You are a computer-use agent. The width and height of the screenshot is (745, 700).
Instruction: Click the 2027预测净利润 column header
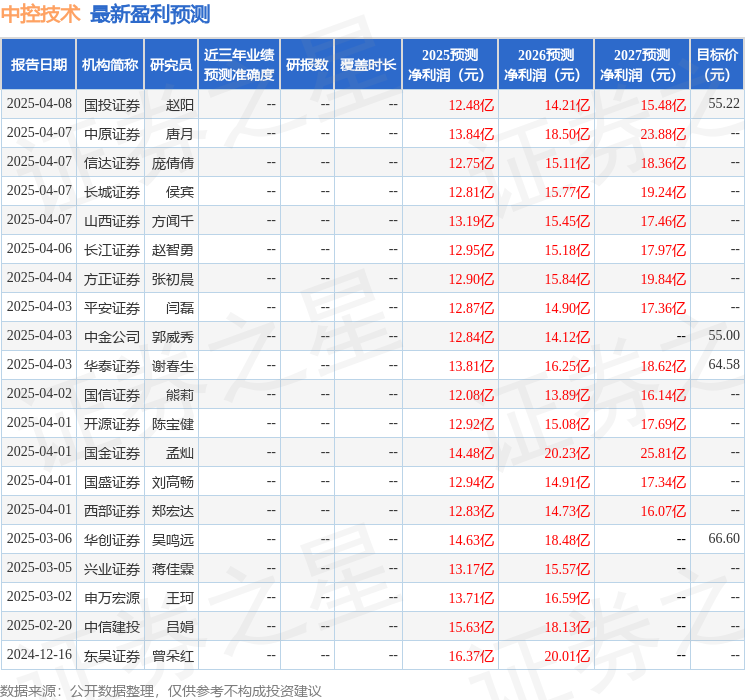642,65
